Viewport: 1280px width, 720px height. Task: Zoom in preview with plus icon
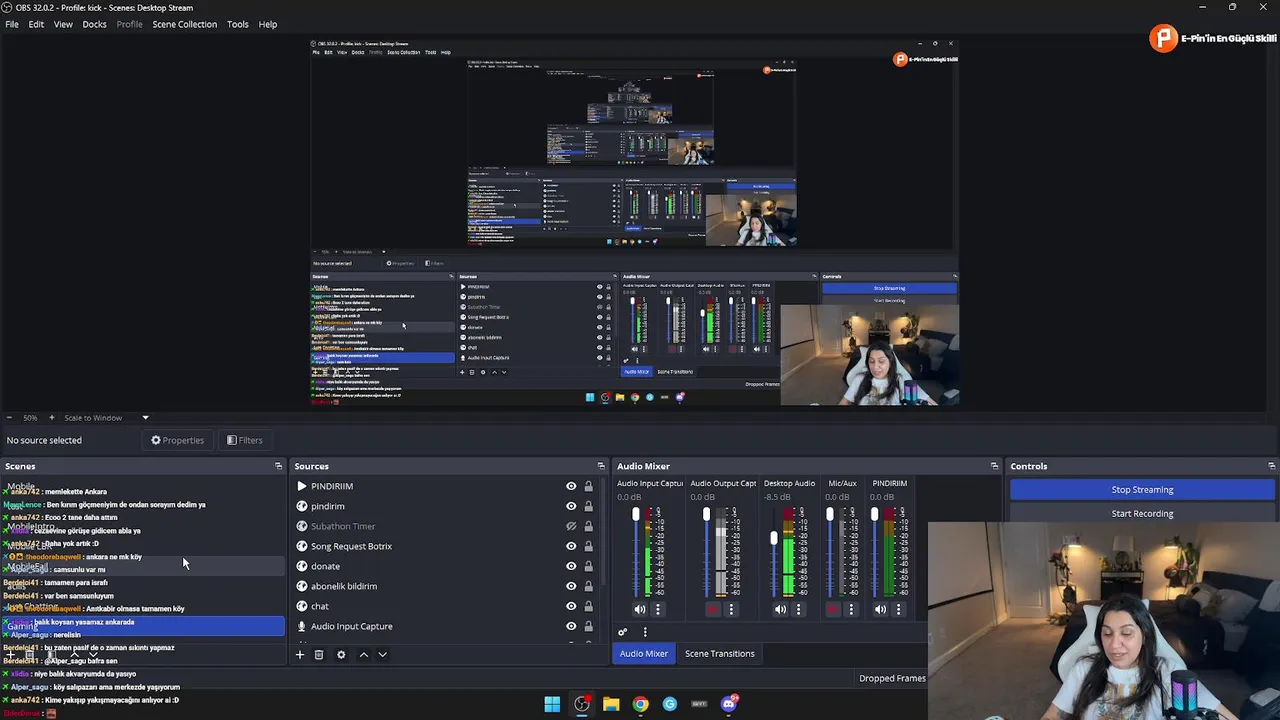(x=52, y=417)
